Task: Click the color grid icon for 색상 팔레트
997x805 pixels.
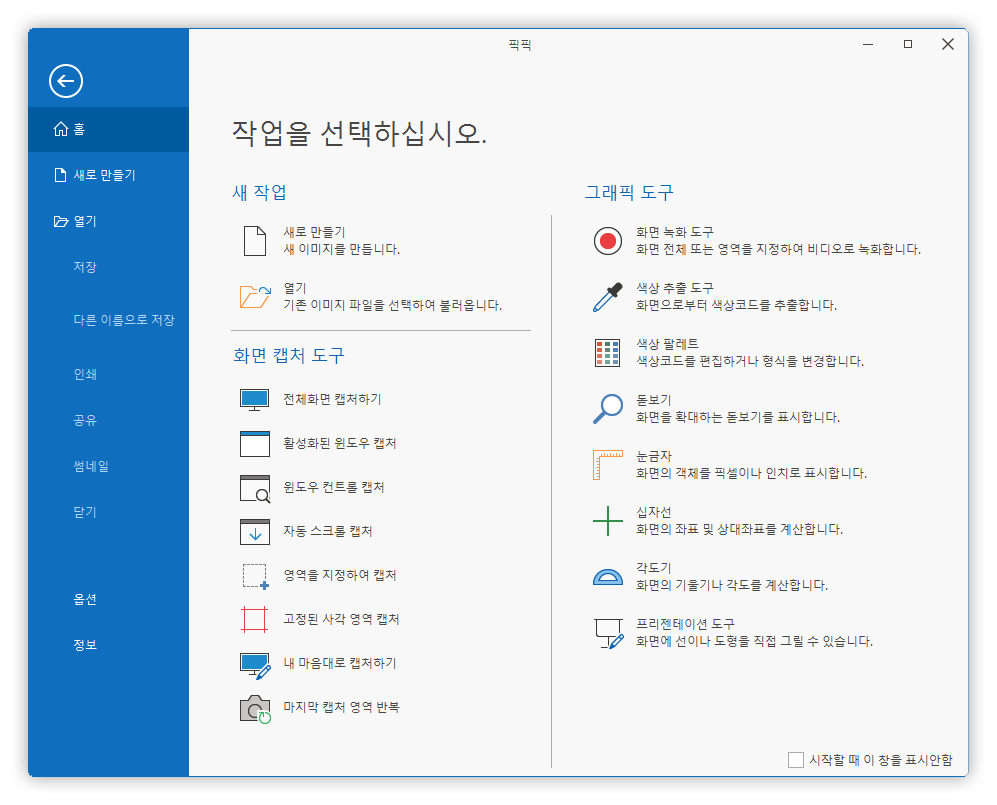Action: point(607,353)
